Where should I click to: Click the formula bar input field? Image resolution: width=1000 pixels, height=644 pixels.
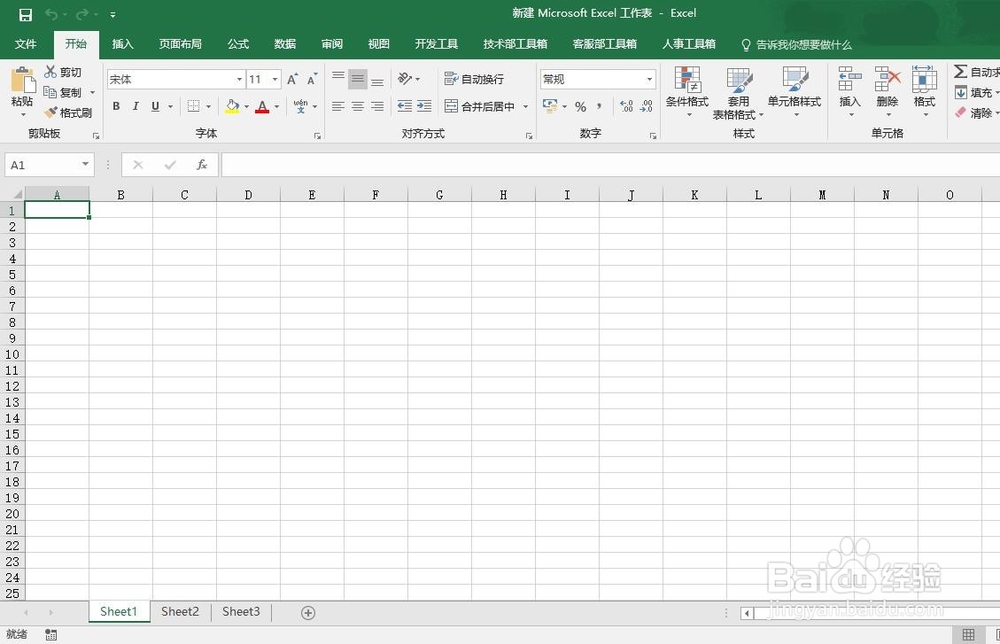tap(610, 165)
